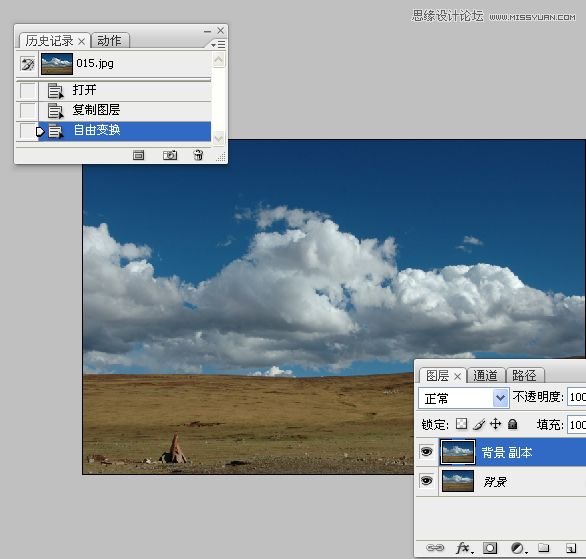586x559 pixels.
Task: Click the history panel scroll down arrow
Action: (219, 139)
